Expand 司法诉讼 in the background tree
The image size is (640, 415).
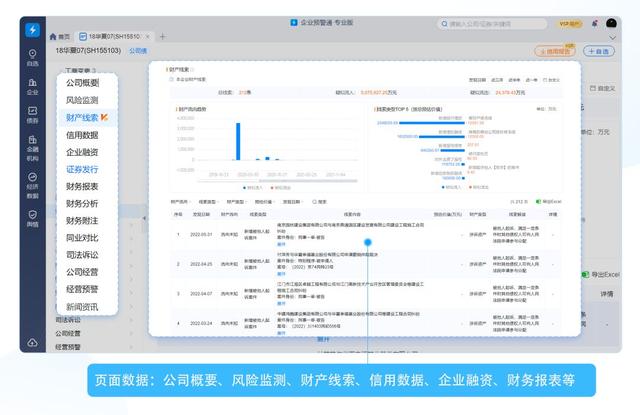point(131,321)
